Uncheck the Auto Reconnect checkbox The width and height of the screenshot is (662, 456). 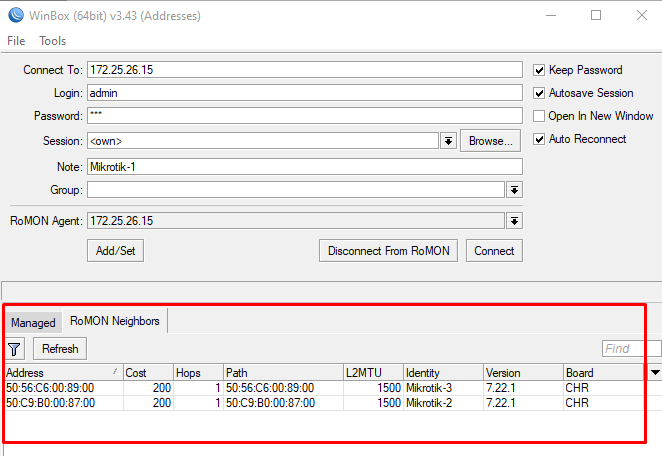[x=540, y=139]
